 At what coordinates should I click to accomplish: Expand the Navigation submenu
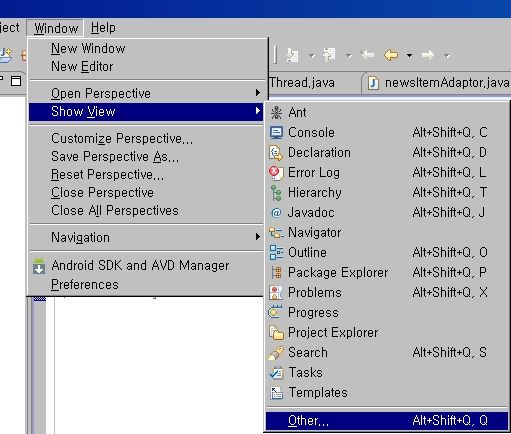[x=146, y=237]
